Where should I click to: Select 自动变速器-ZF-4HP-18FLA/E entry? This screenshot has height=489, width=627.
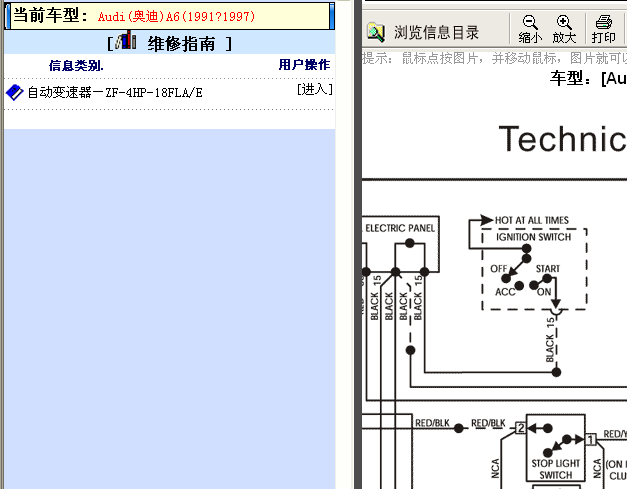click(115, 93)
